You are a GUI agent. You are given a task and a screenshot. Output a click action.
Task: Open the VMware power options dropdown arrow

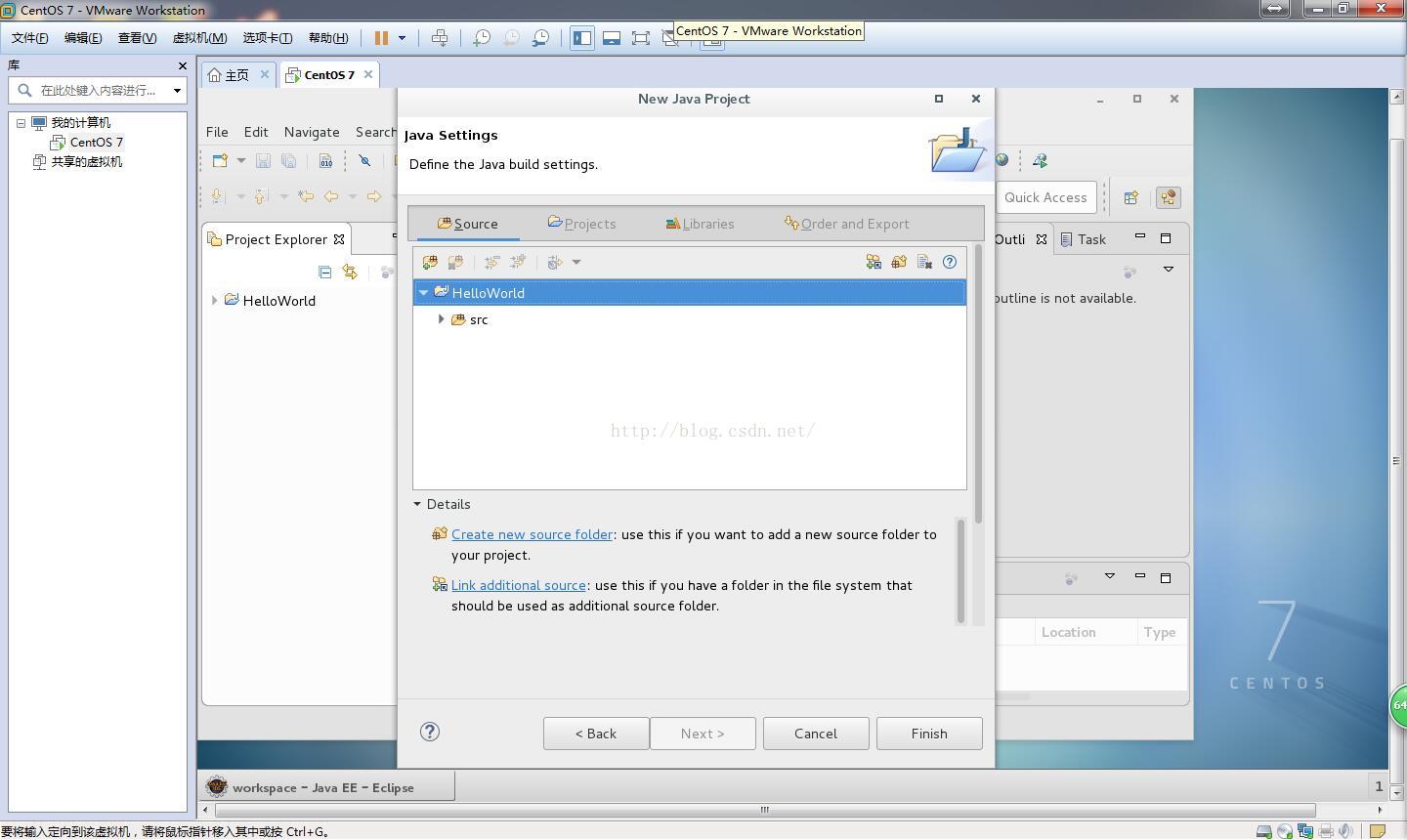click(x=402, y=38)
